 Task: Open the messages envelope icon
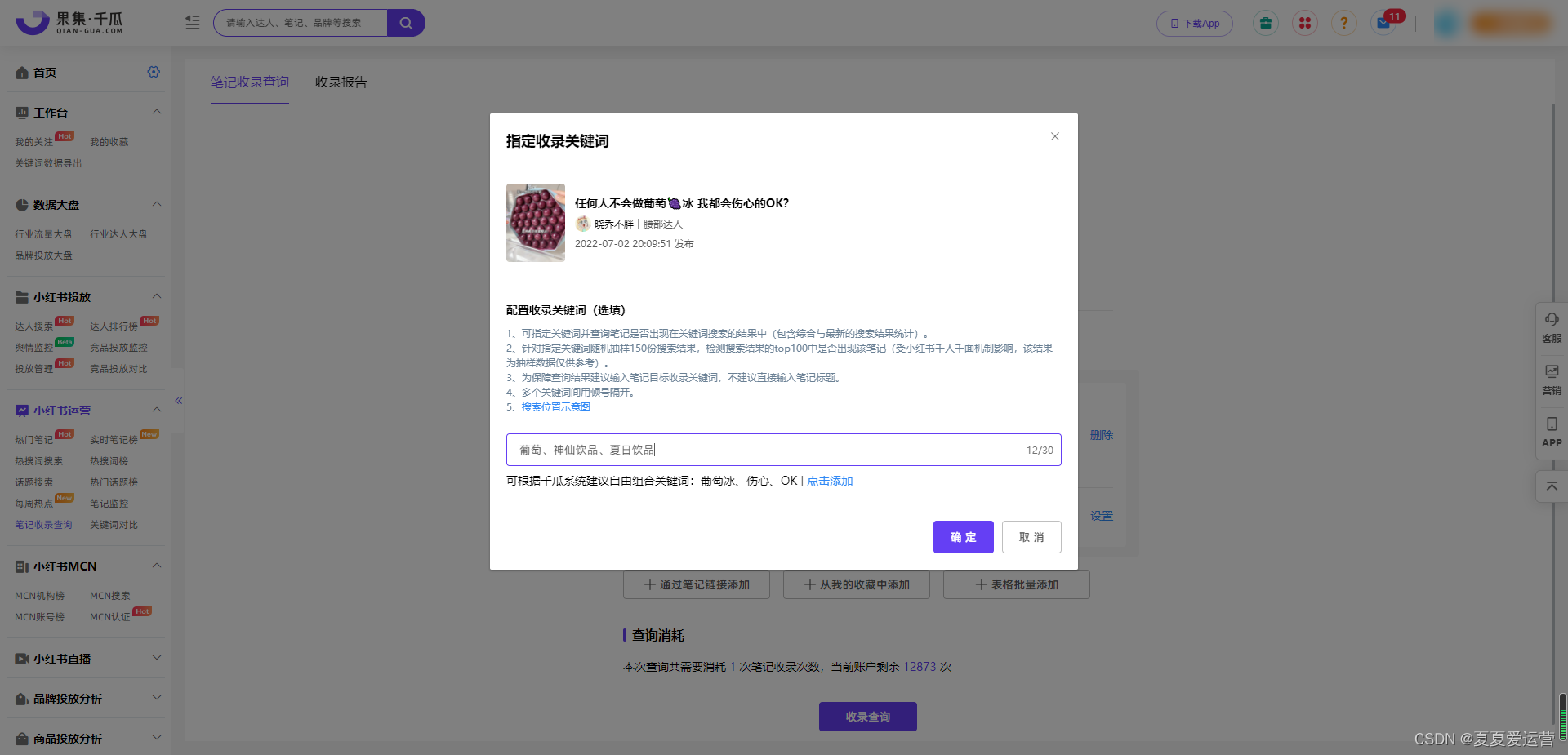1383,23
